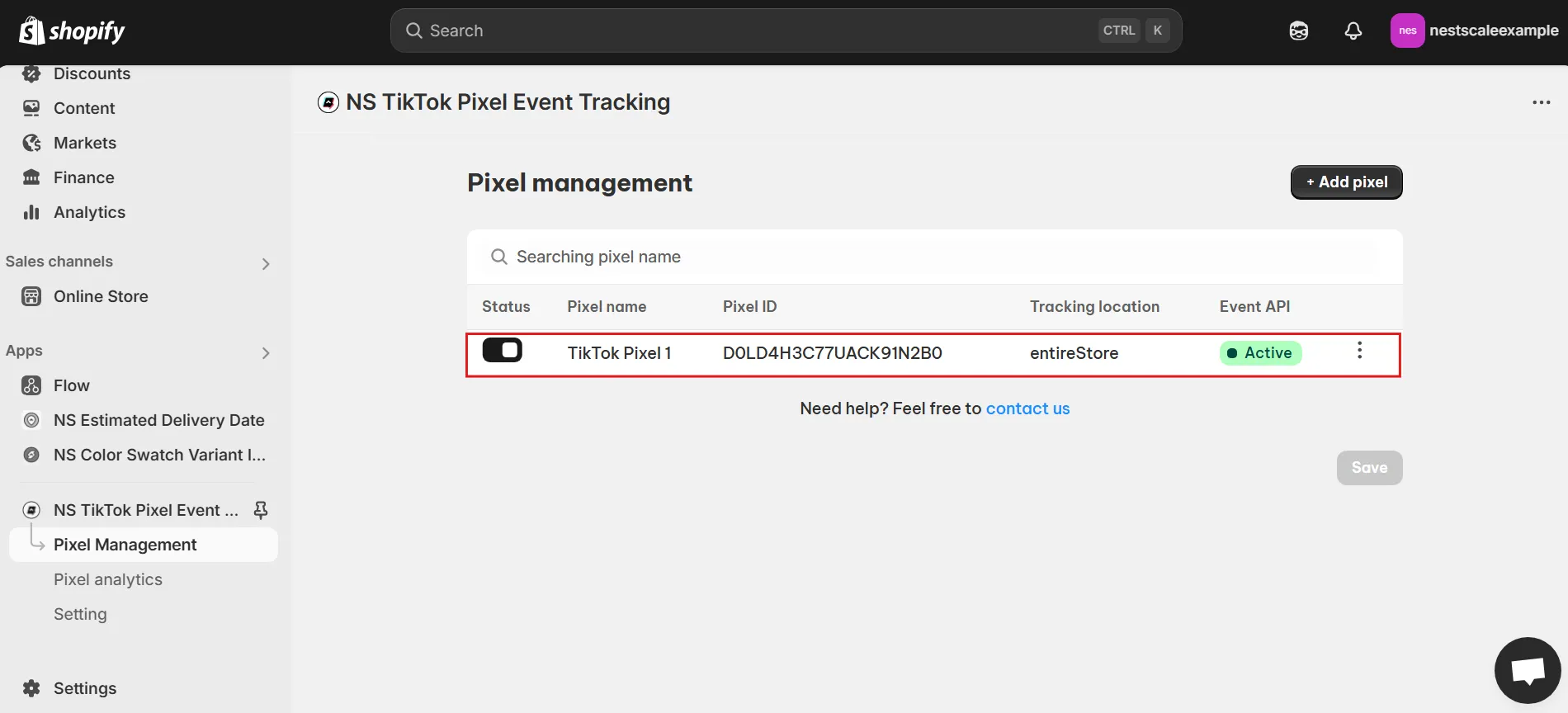Open Content in the sidebar
This screenshot has width=1568, height=713.
point(84,108)
